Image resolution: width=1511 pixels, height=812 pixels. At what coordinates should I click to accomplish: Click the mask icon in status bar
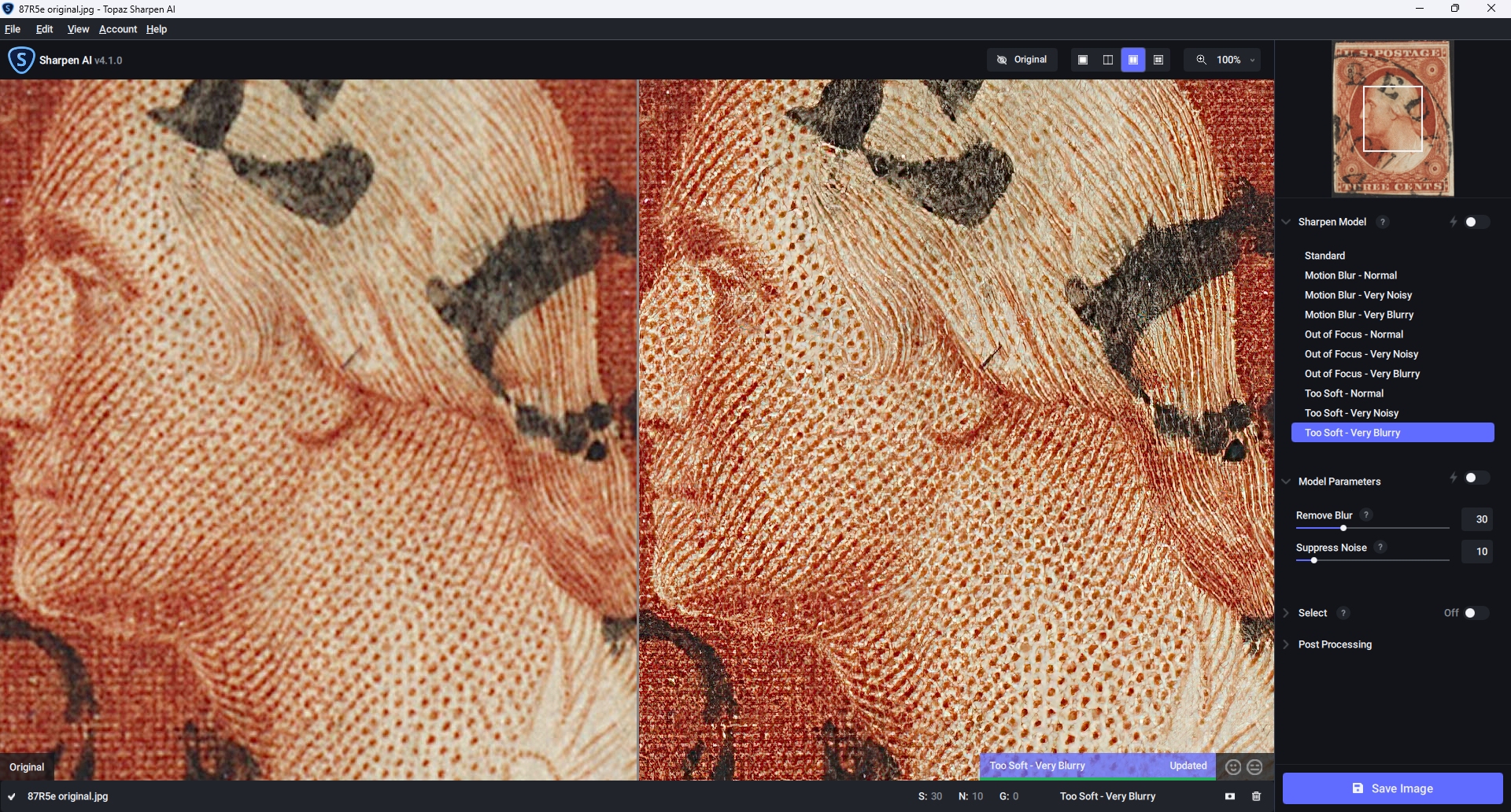[x=1230, y=796]
